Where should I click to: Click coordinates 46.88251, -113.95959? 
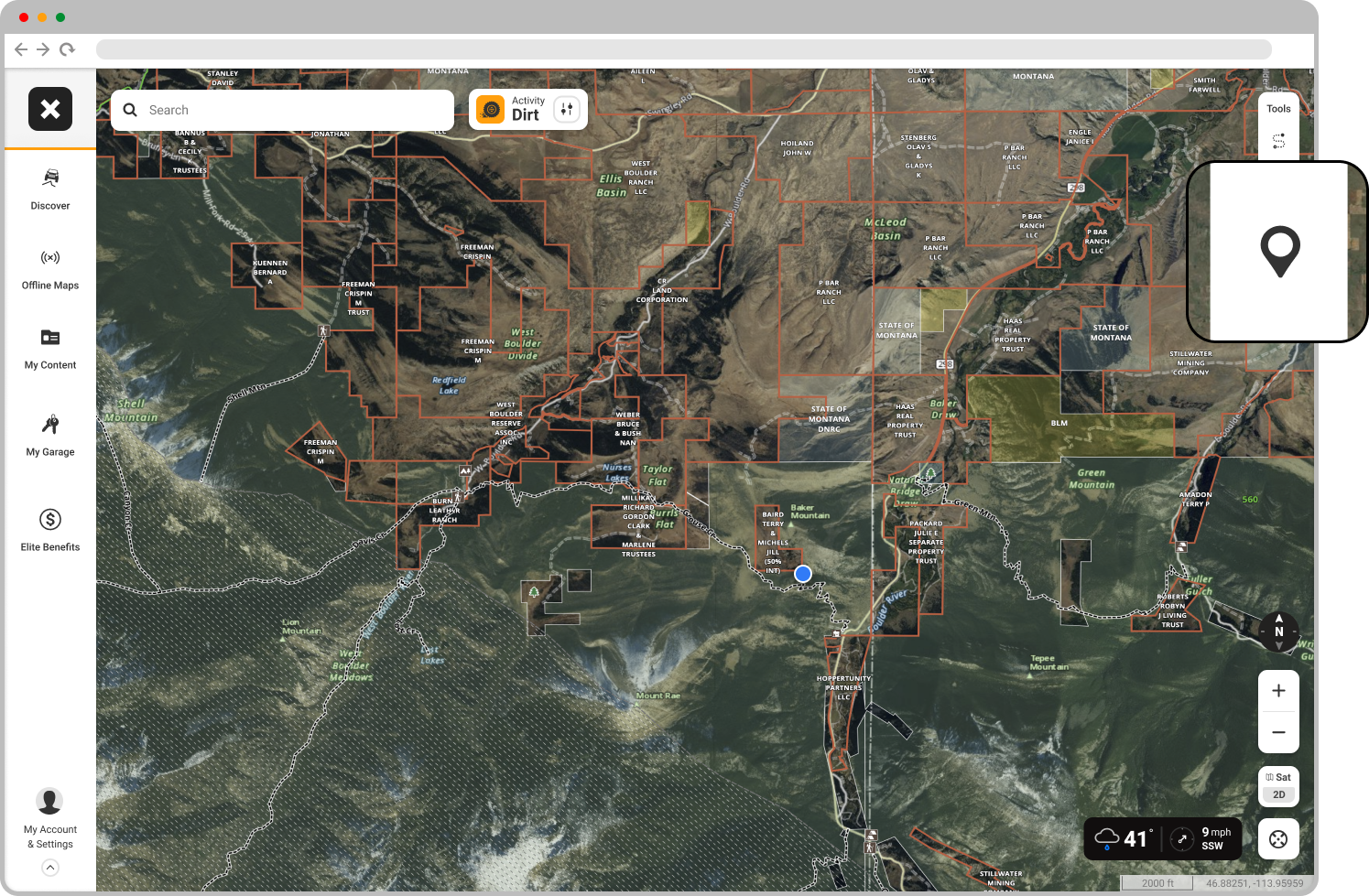[x=1254, y=883]
